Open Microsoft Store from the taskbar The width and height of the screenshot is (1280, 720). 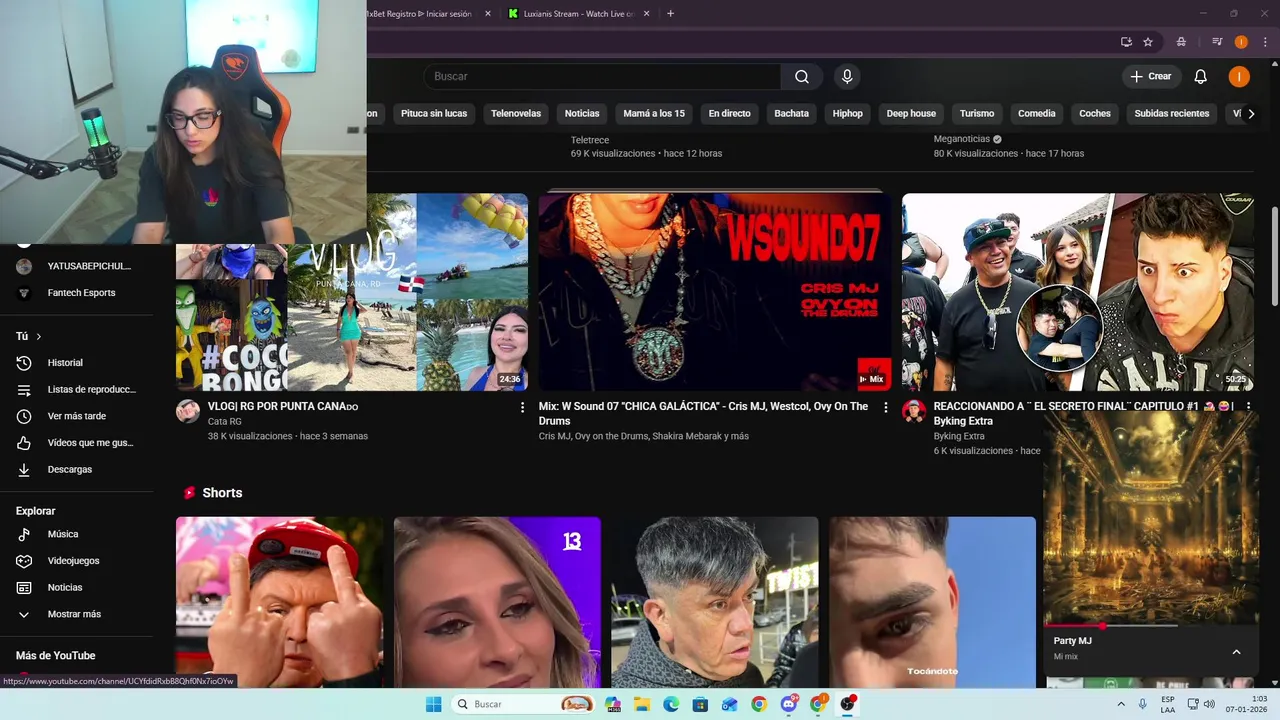click(700, 704)
